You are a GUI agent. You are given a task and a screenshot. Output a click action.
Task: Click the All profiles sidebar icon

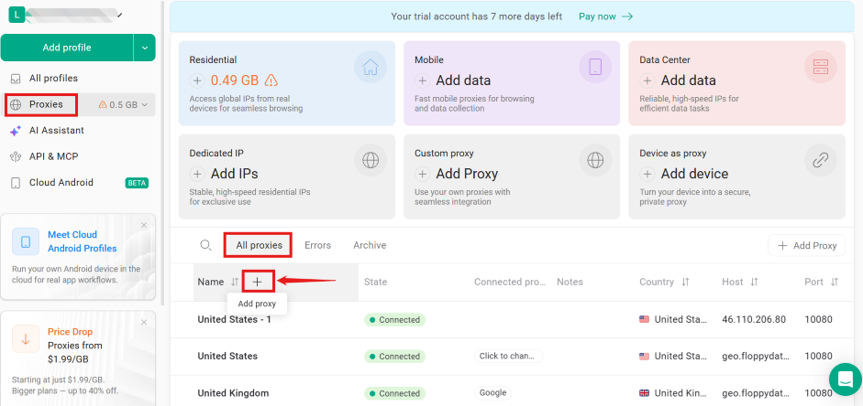16,78
